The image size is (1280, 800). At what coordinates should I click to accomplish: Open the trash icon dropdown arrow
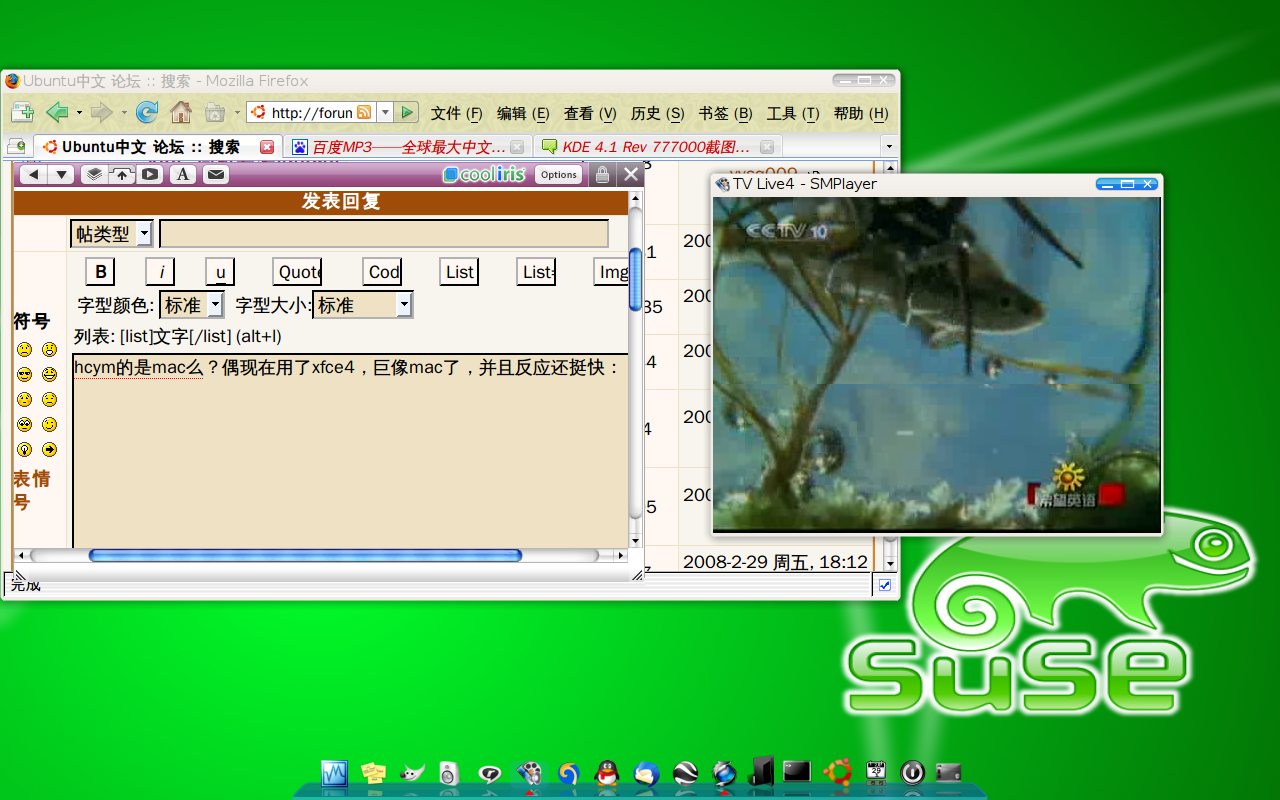point(237,113)
